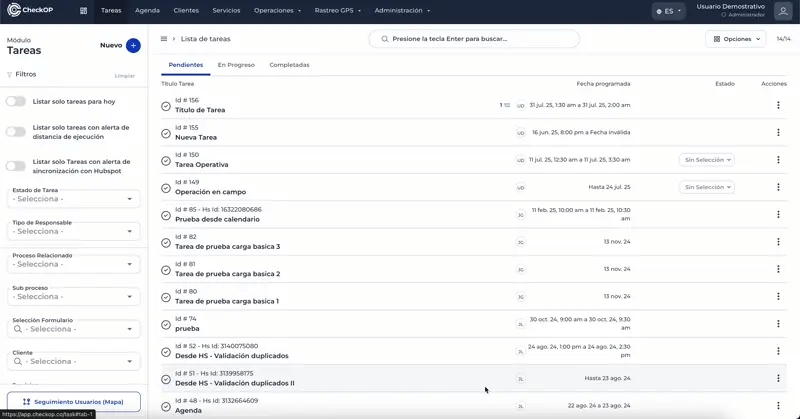Open actions menu for carga basica 1
The width and height of the screenshot is (800, 419).
point(778,297)
